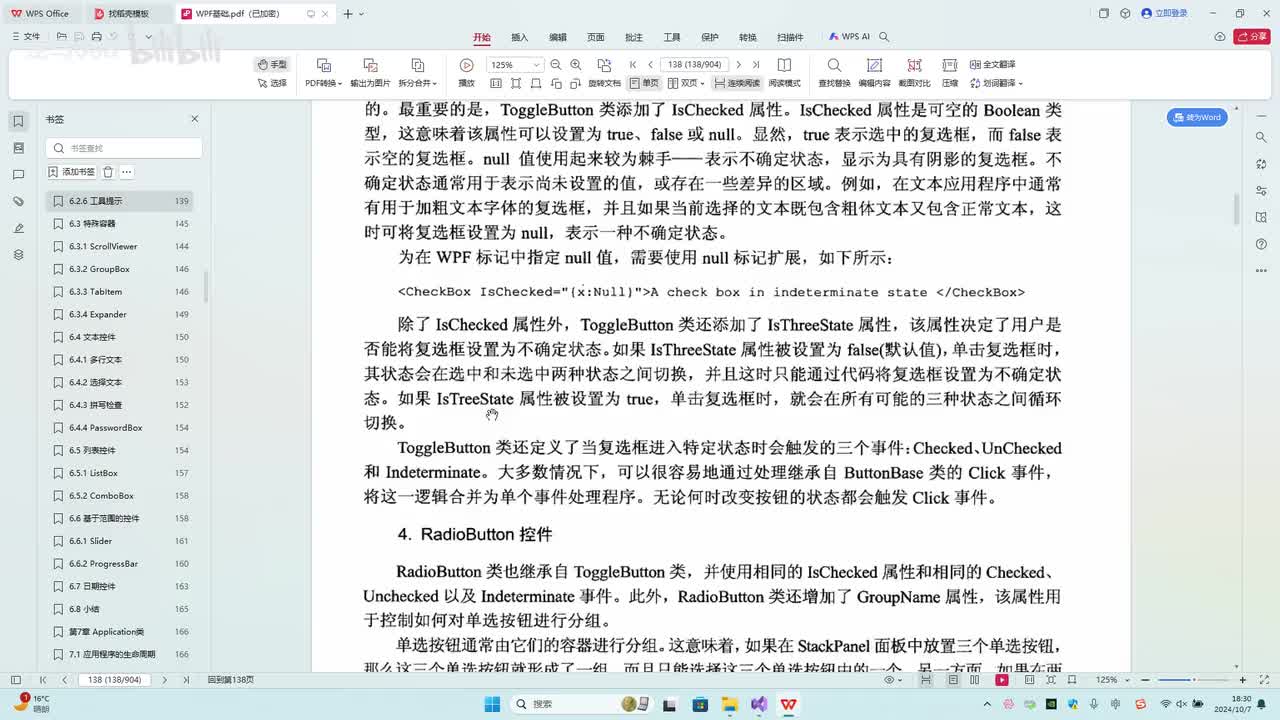Select bookmark 6.6.2 ProgressBar
Screen dimensions: 1280x720
tap(120, 563)
